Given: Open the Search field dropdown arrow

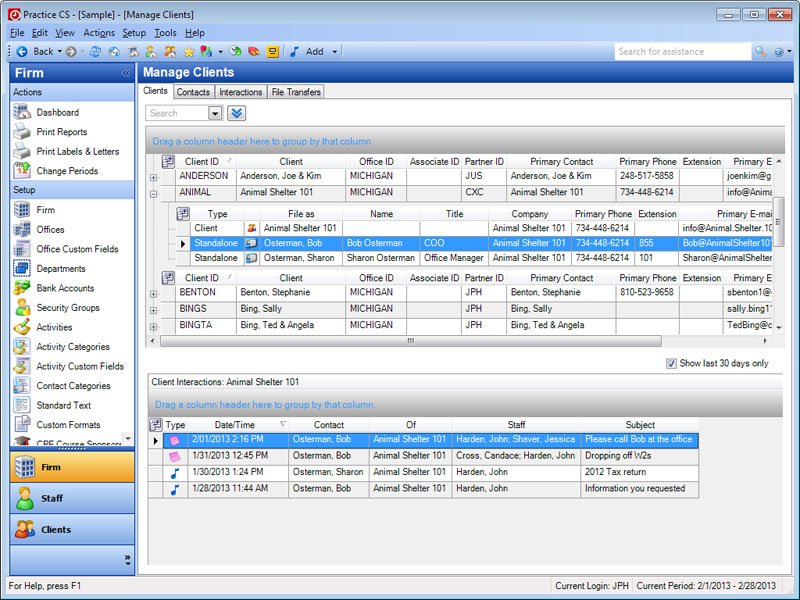Looking at the screenshot, I should click(x=216, y=113).
